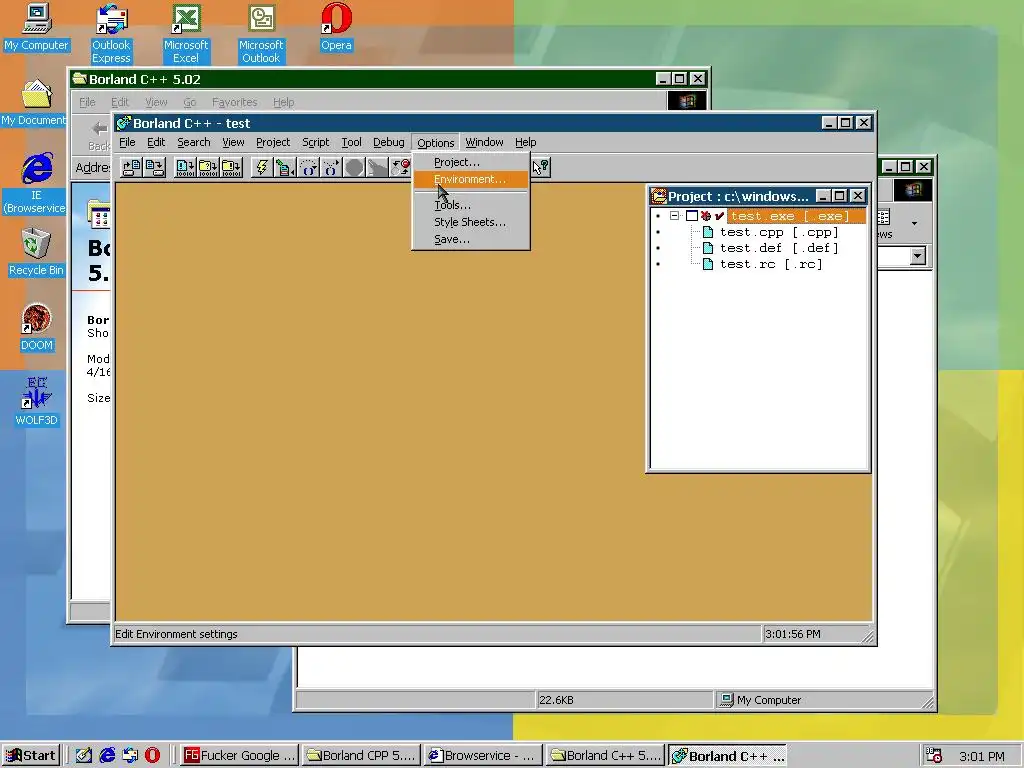Click the 22.6KB status bar entry
Image resolution: width=1024 pixels, height=768 pixels.
click(556, 700)
